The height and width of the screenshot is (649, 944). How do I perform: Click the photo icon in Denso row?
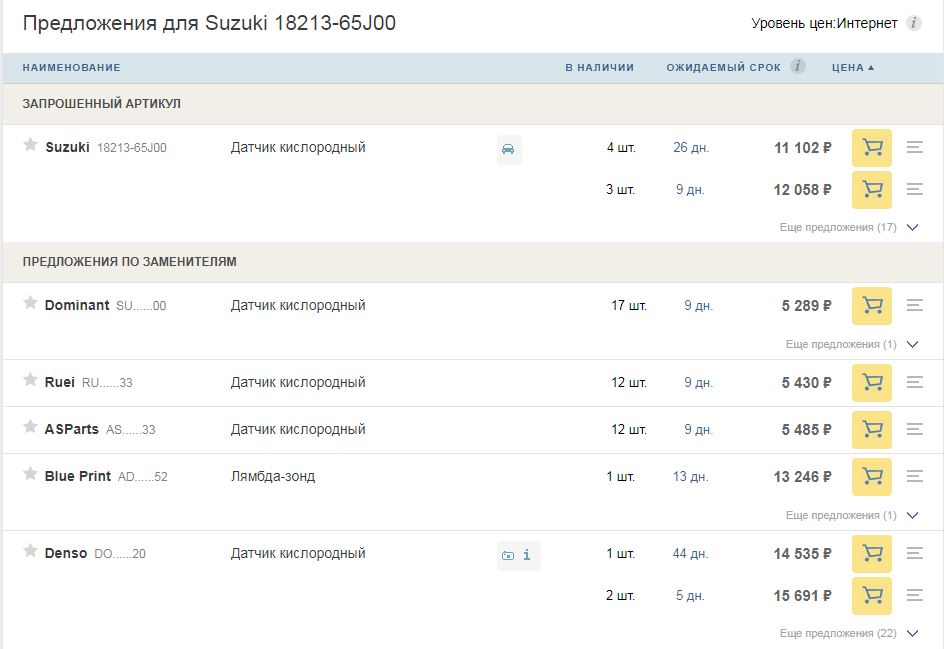pyautogui.click(x=508, y=556)
